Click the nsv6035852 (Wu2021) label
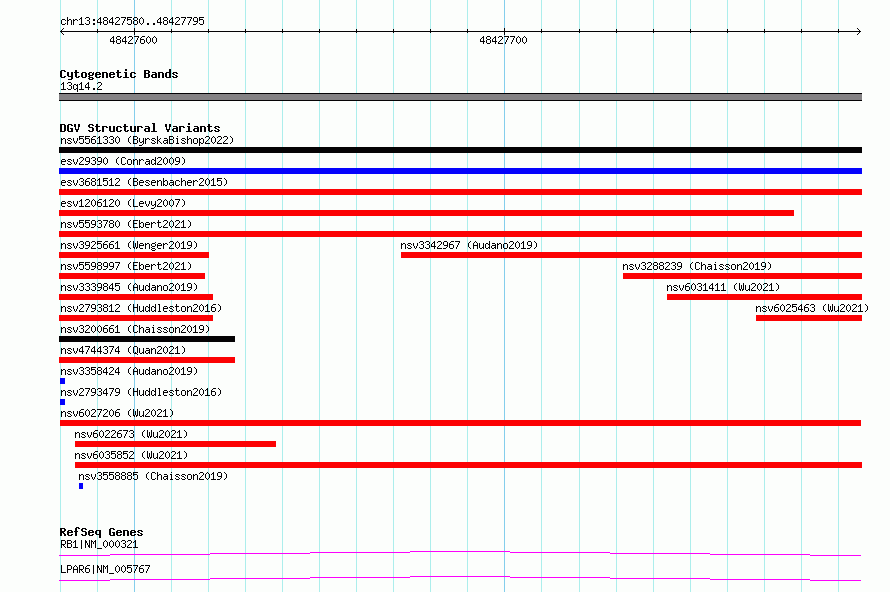 [131, 455]
